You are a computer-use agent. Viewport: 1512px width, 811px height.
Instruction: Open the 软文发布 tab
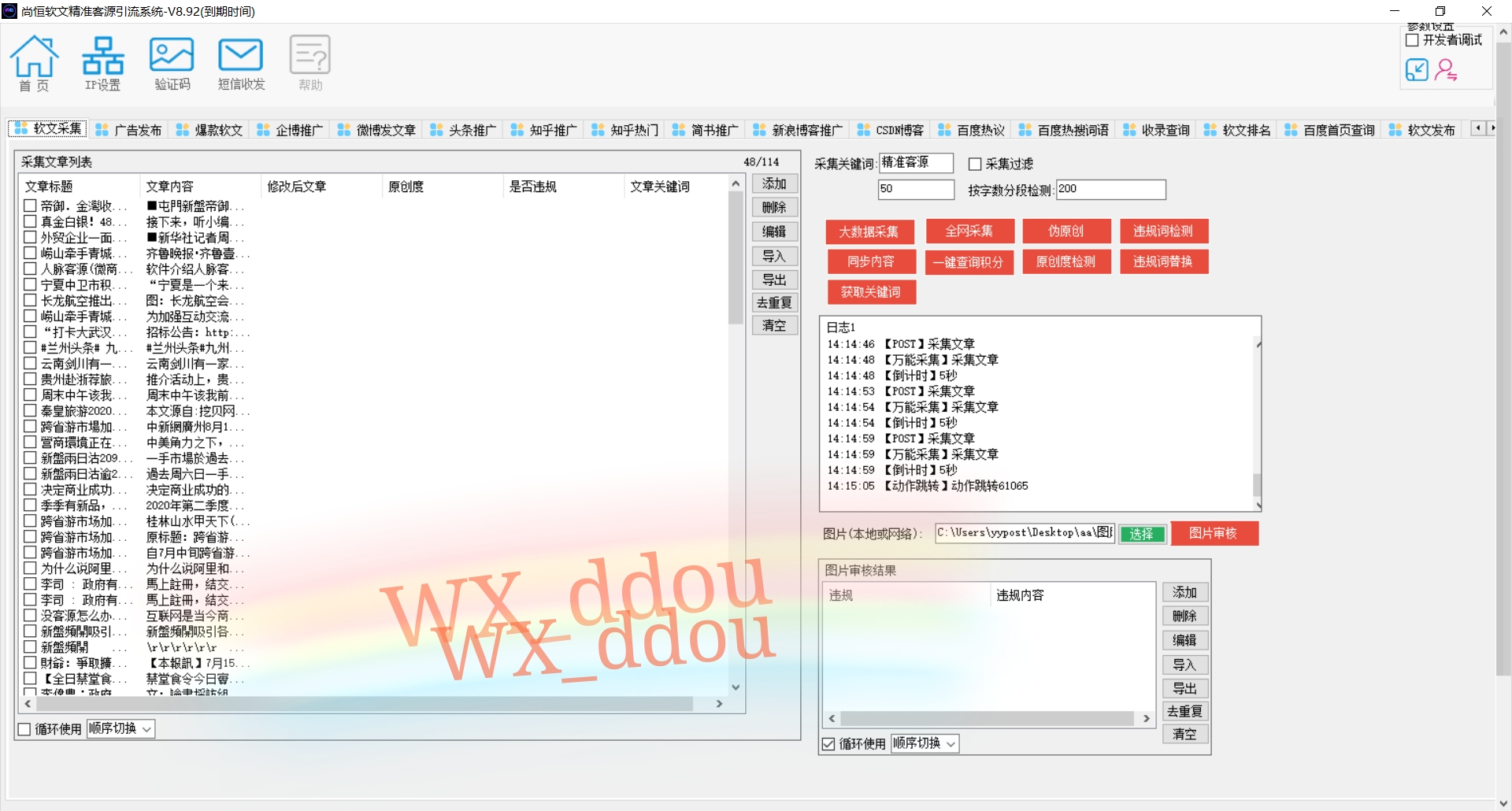coord(1422,130)
